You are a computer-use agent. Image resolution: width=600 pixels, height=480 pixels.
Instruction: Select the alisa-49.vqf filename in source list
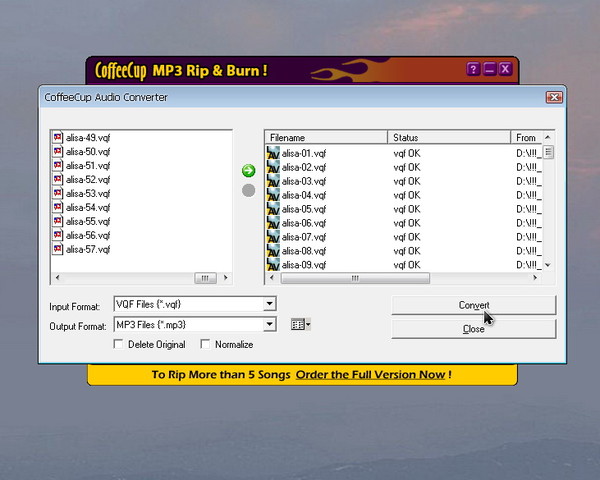pyautogui.click(x=88, y=137)
